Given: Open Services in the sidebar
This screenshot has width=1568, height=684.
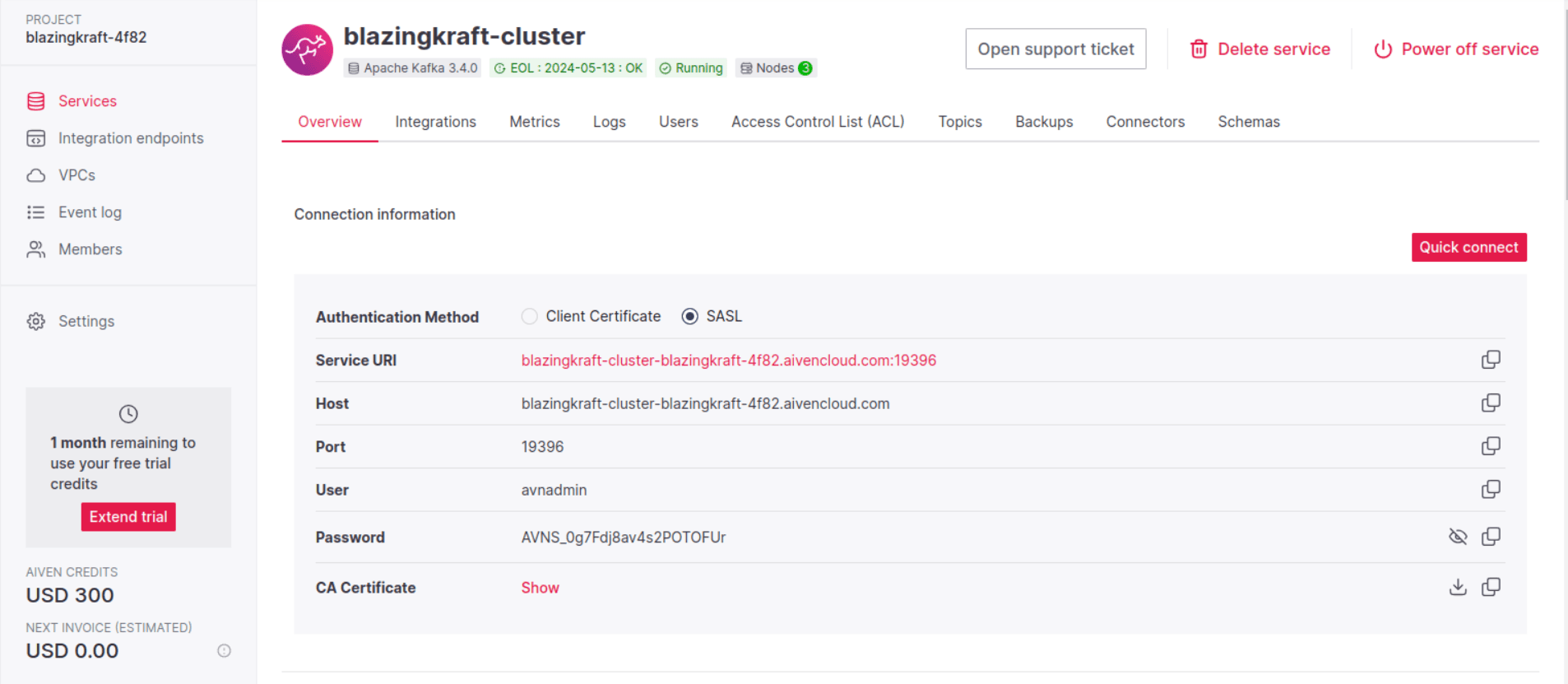Looking at the screenshot, I should pyautogui.click(x=72, y=100).
